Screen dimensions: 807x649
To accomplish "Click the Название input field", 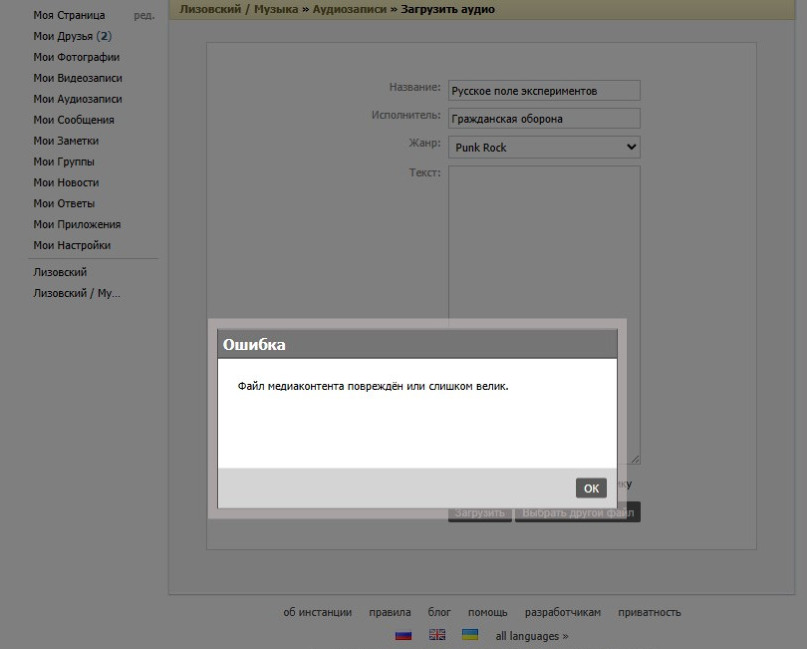I will [545, 91].
